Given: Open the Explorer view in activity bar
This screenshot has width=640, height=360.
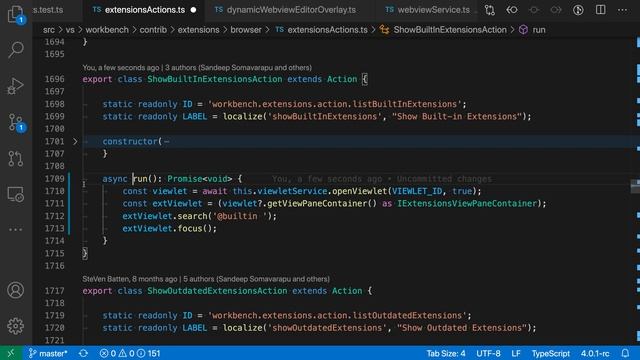Looking at the screenshot, I should (16, 14).
